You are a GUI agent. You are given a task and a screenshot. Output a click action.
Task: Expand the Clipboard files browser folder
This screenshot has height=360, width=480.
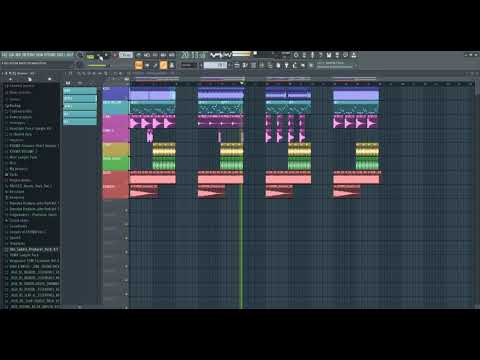20,111
